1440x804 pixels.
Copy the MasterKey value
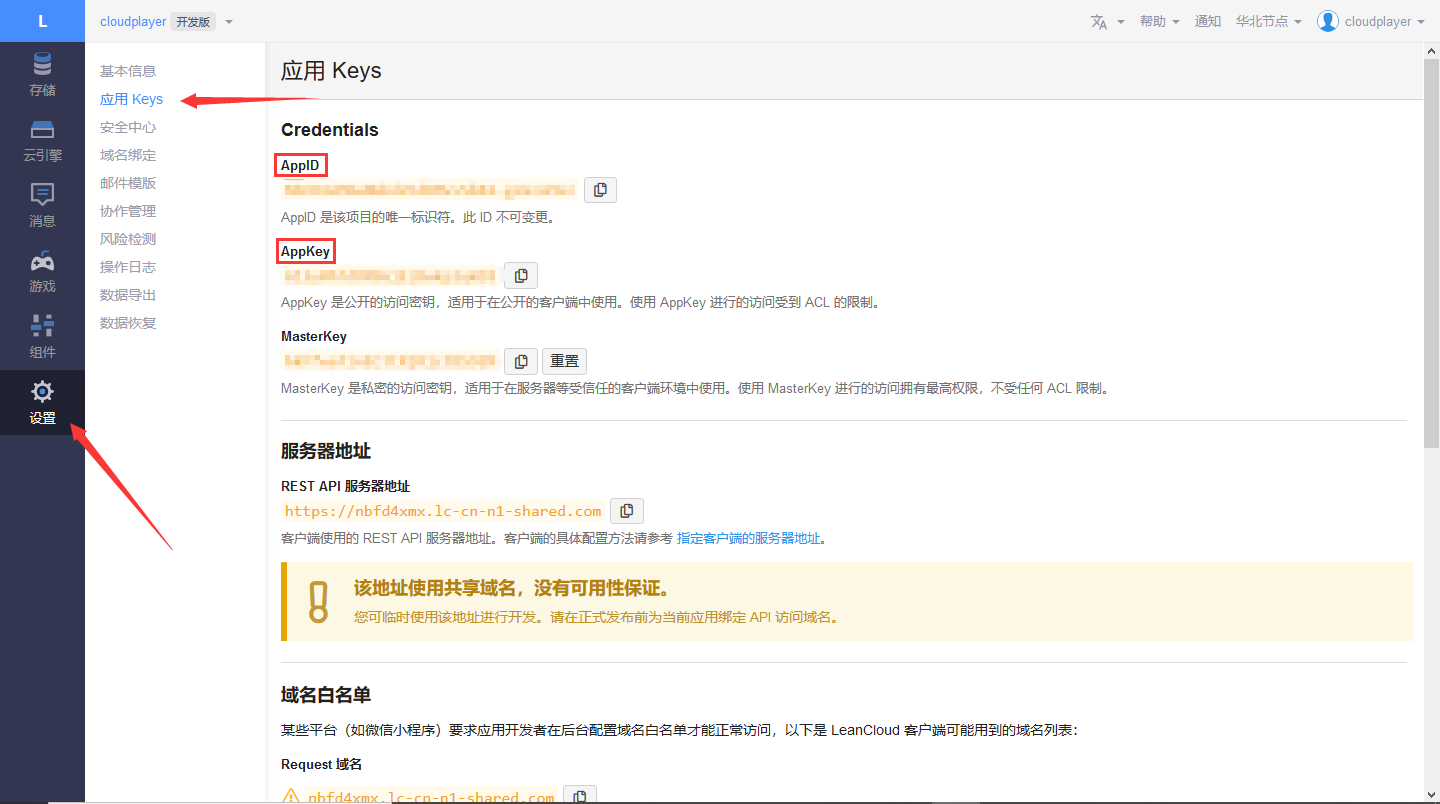tap(521, 361)
